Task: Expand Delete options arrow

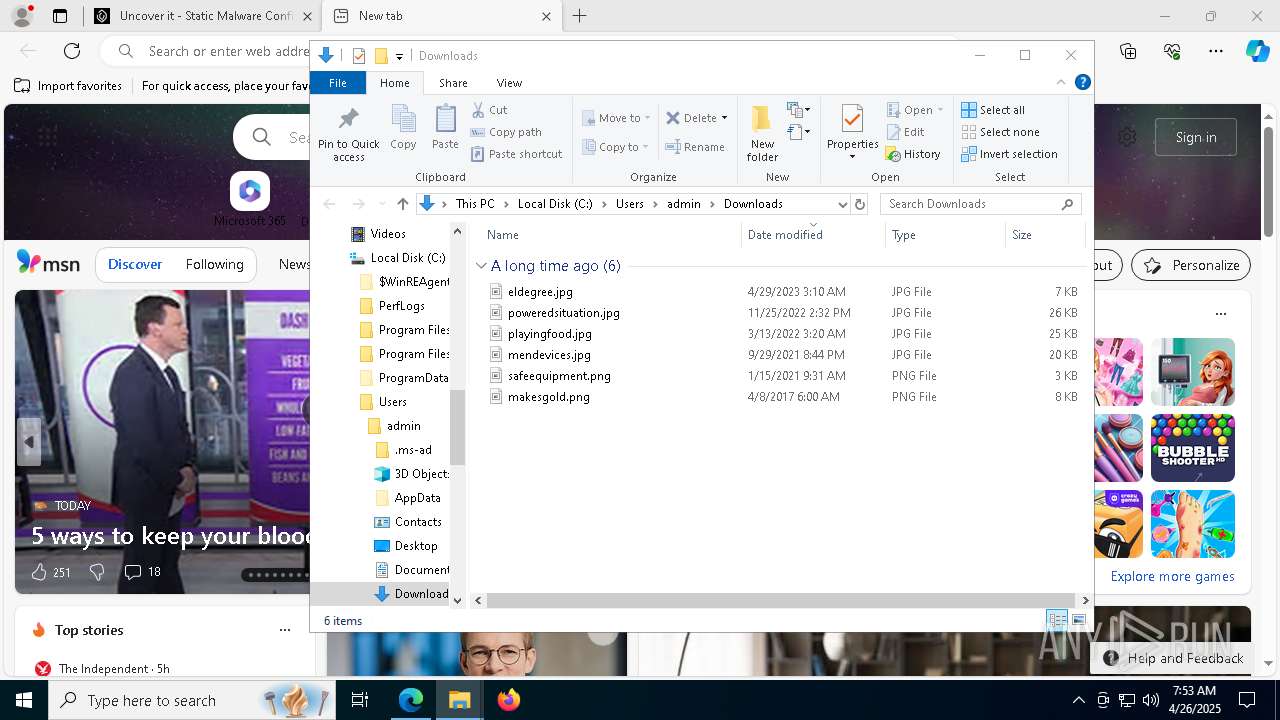Action: point(725,118)
